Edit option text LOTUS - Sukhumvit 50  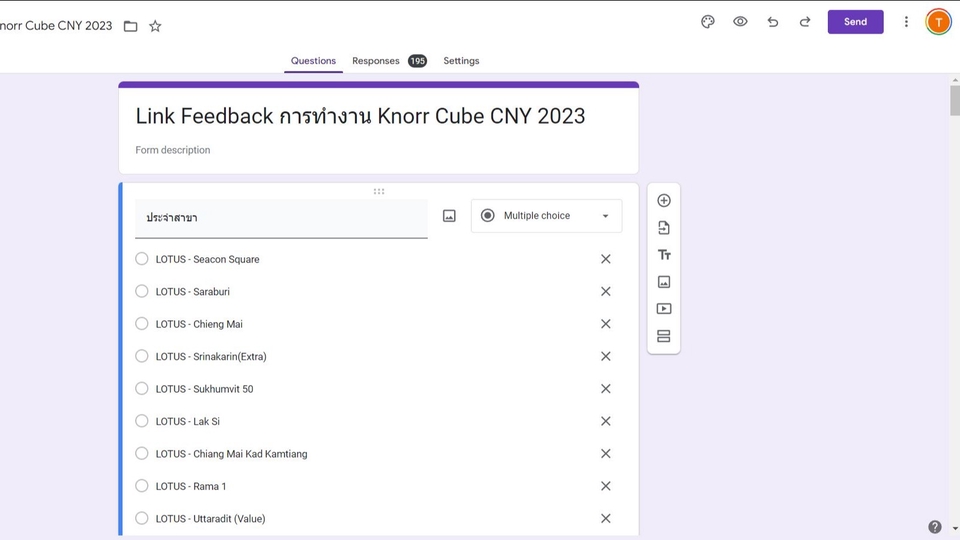point(204,389)
